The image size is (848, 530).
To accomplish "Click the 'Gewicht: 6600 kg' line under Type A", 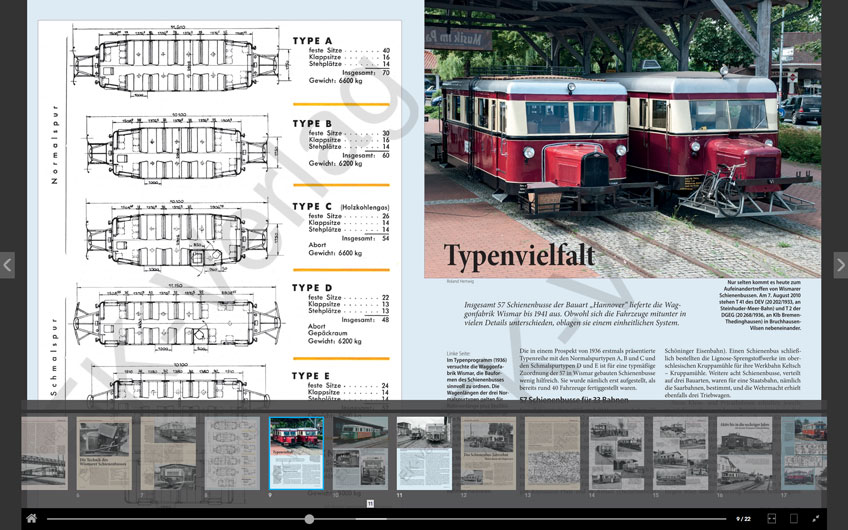I will pyautogui.click(x=335, y=81).
